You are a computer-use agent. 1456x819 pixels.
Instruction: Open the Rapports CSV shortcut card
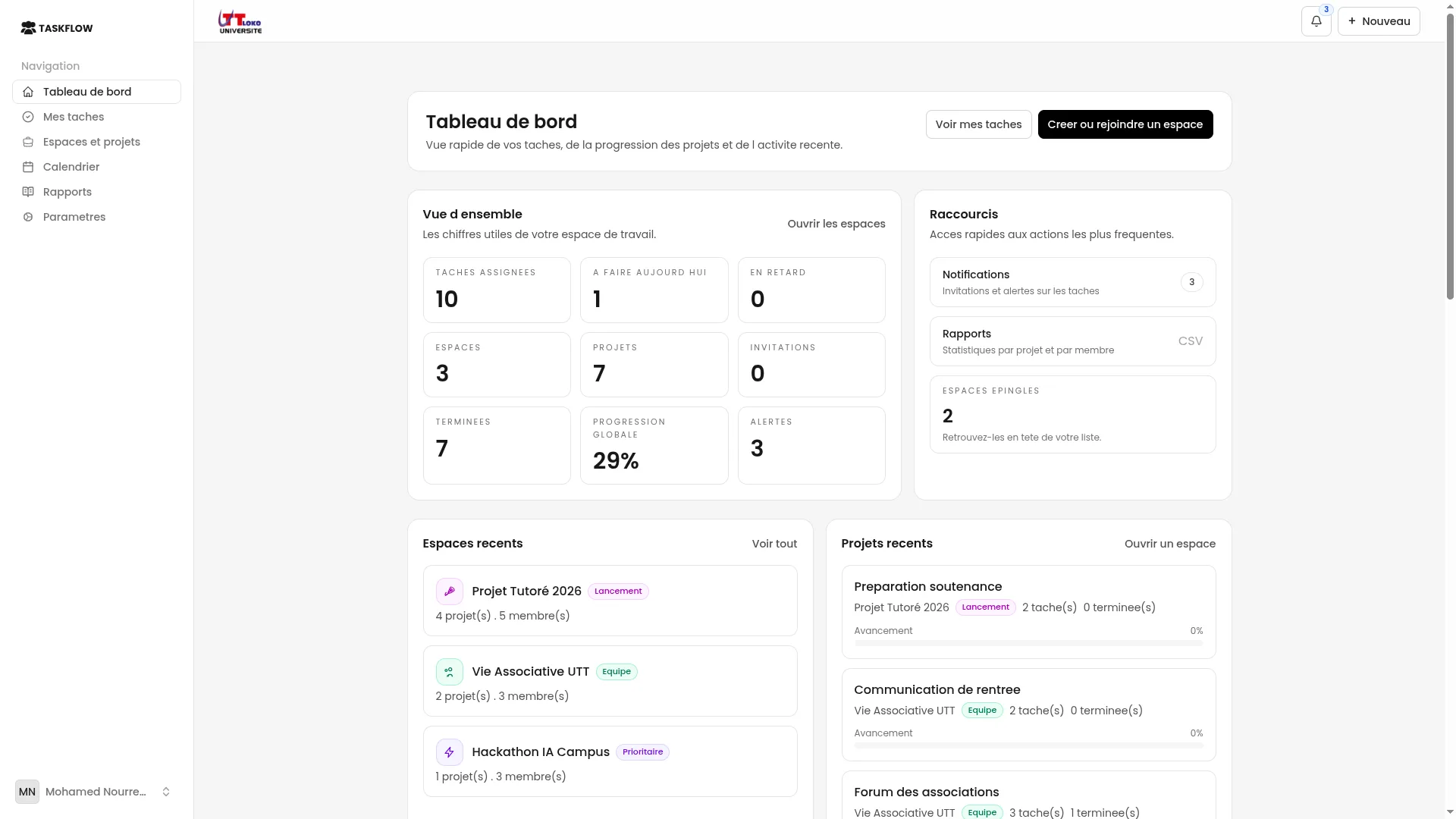[1072, 341]
